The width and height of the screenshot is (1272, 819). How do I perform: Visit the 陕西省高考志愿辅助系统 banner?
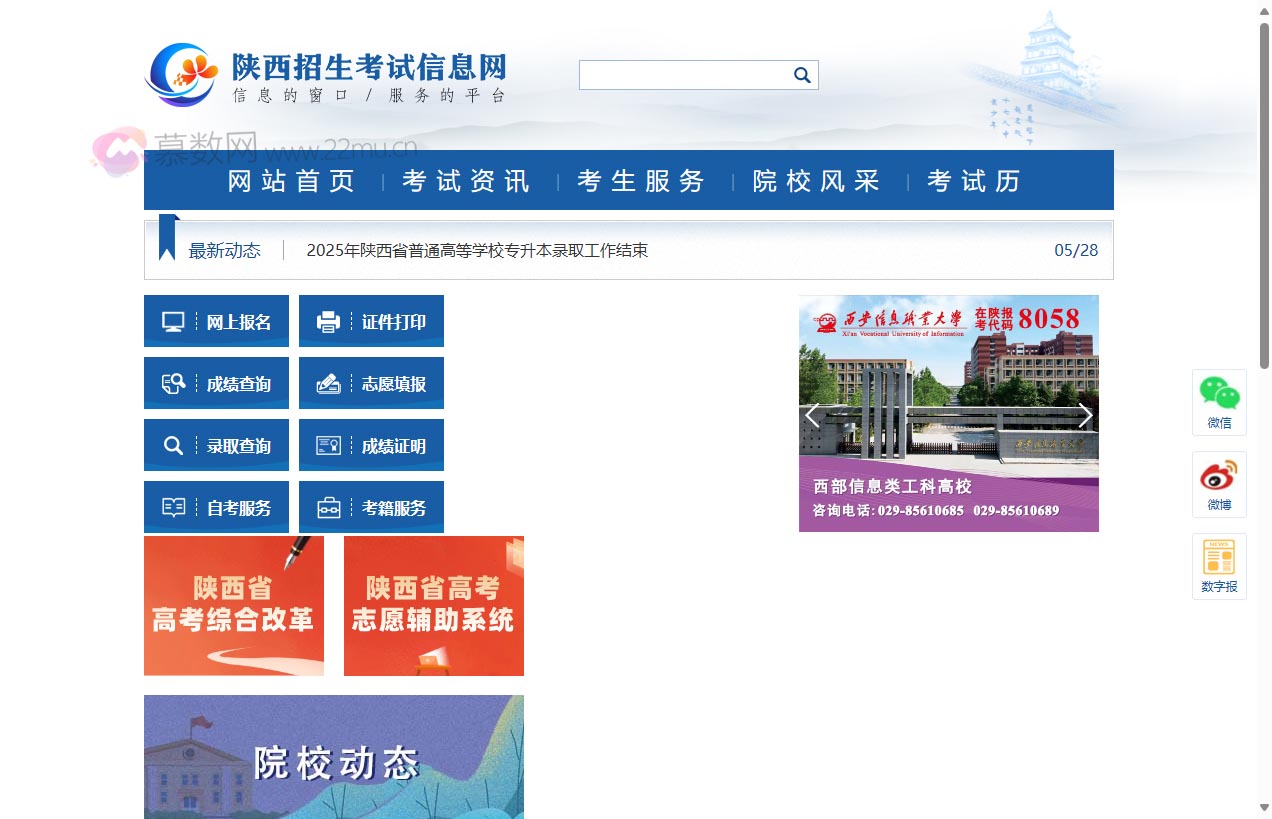433,606
